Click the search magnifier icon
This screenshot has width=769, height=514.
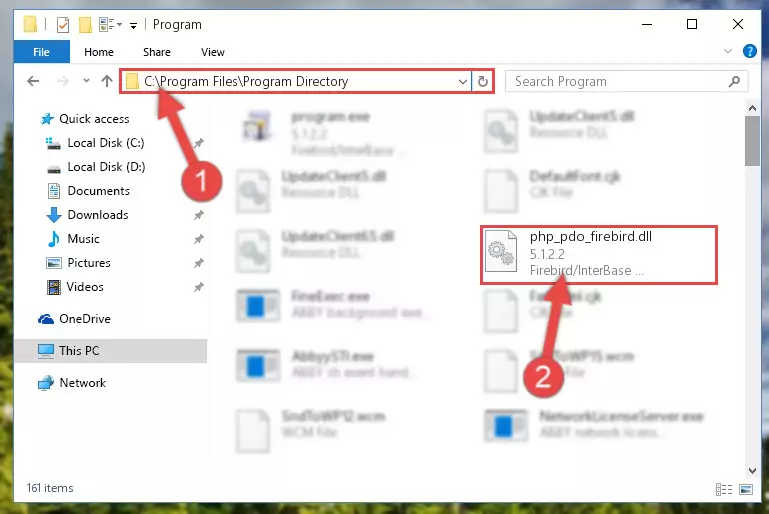tap(734, 81)
